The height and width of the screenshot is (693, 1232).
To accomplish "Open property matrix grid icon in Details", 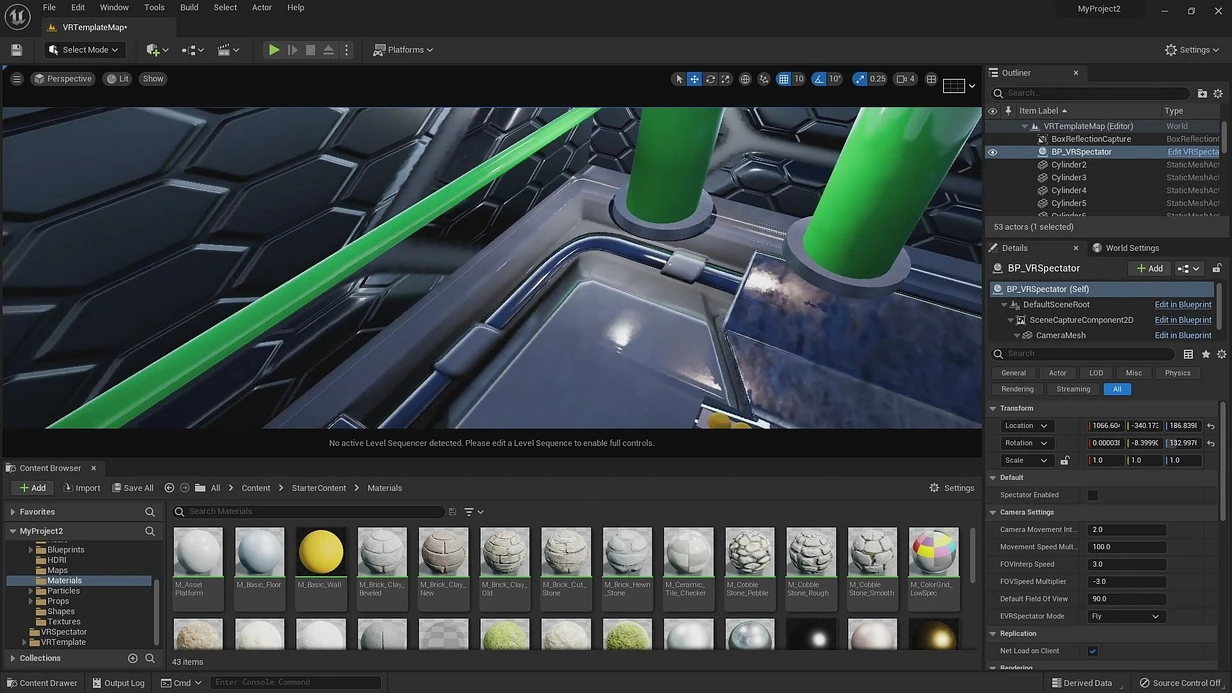I will (x=1188, y=354).
